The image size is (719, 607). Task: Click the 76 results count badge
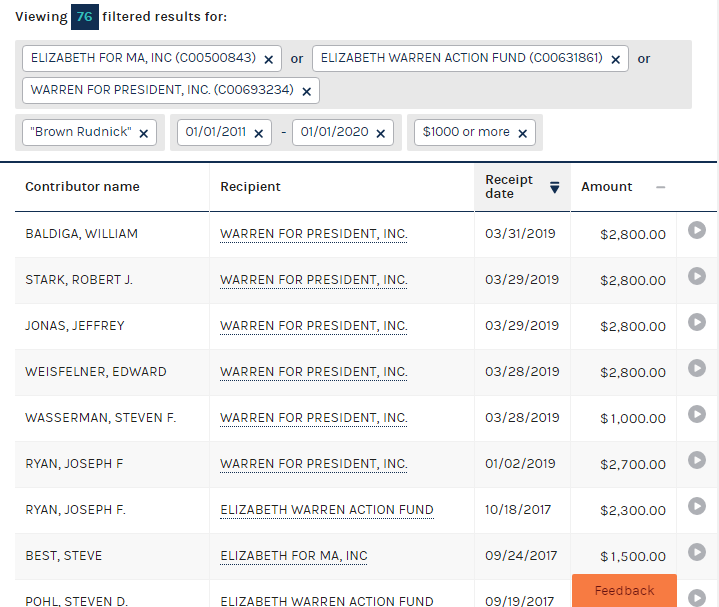85,17
